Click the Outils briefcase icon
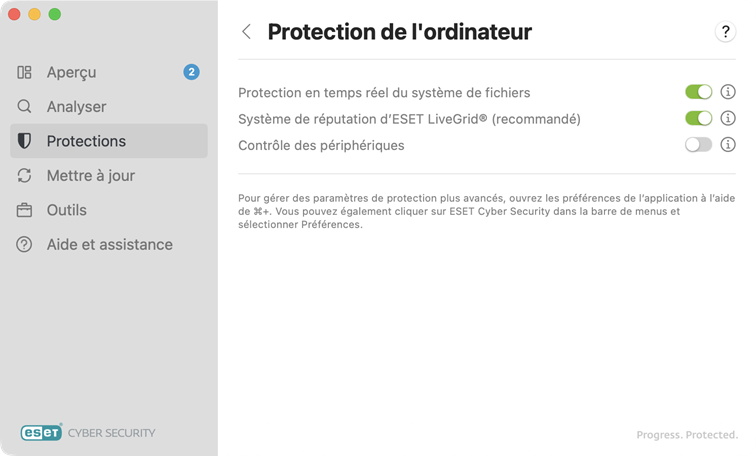This screenshot has width=756, height=456. 25,210
